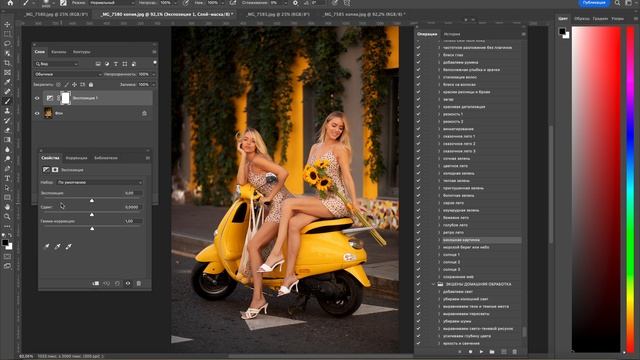
Task: Select the Lasso tool
Action: coord(7,43)
